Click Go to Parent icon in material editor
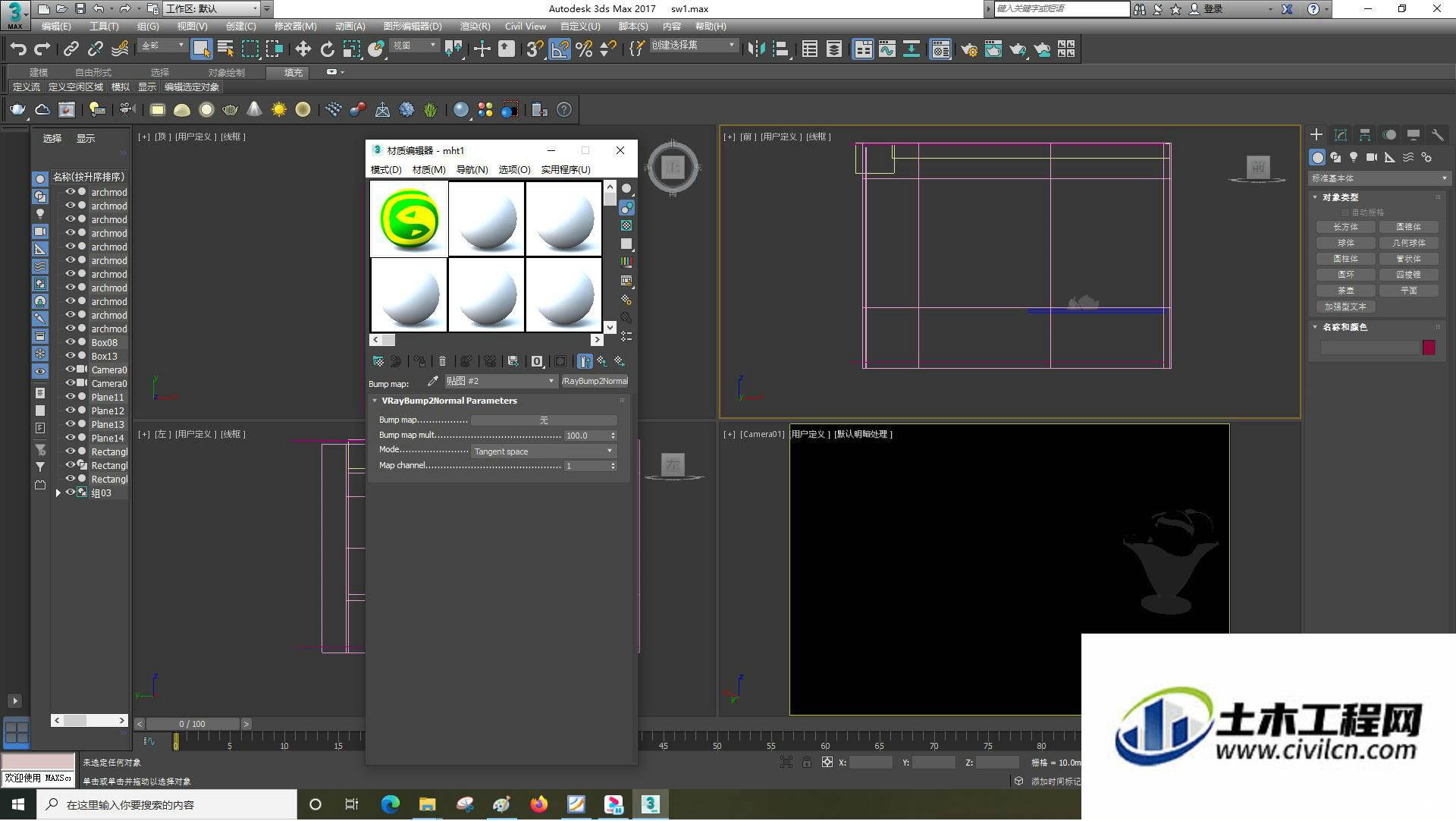 [602, 362]
